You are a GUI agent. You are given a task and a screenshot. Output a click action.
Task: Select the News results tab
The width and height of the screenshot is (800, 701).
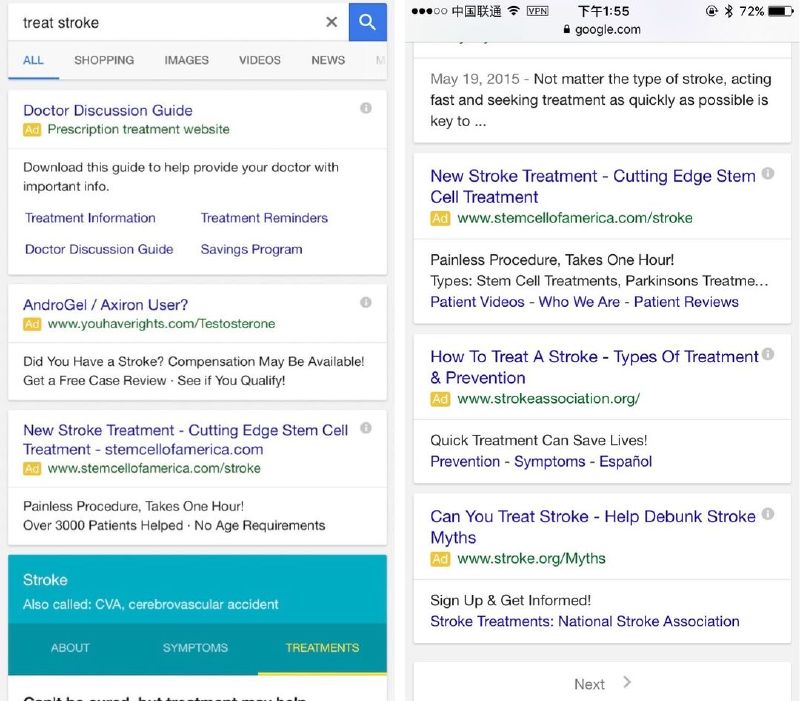[x=328, y=60]
